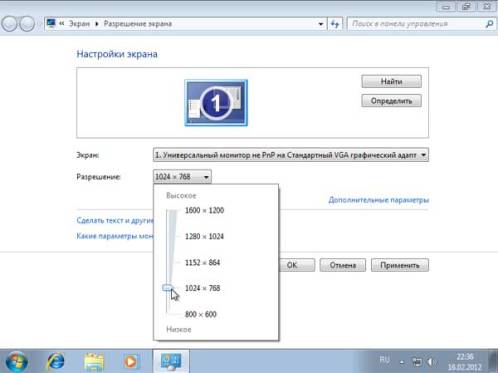This screenshot has height=373, width=498.
Task: Select the 800 × 600 resolution
Action: pyautogui.click(x=201, y=314)
